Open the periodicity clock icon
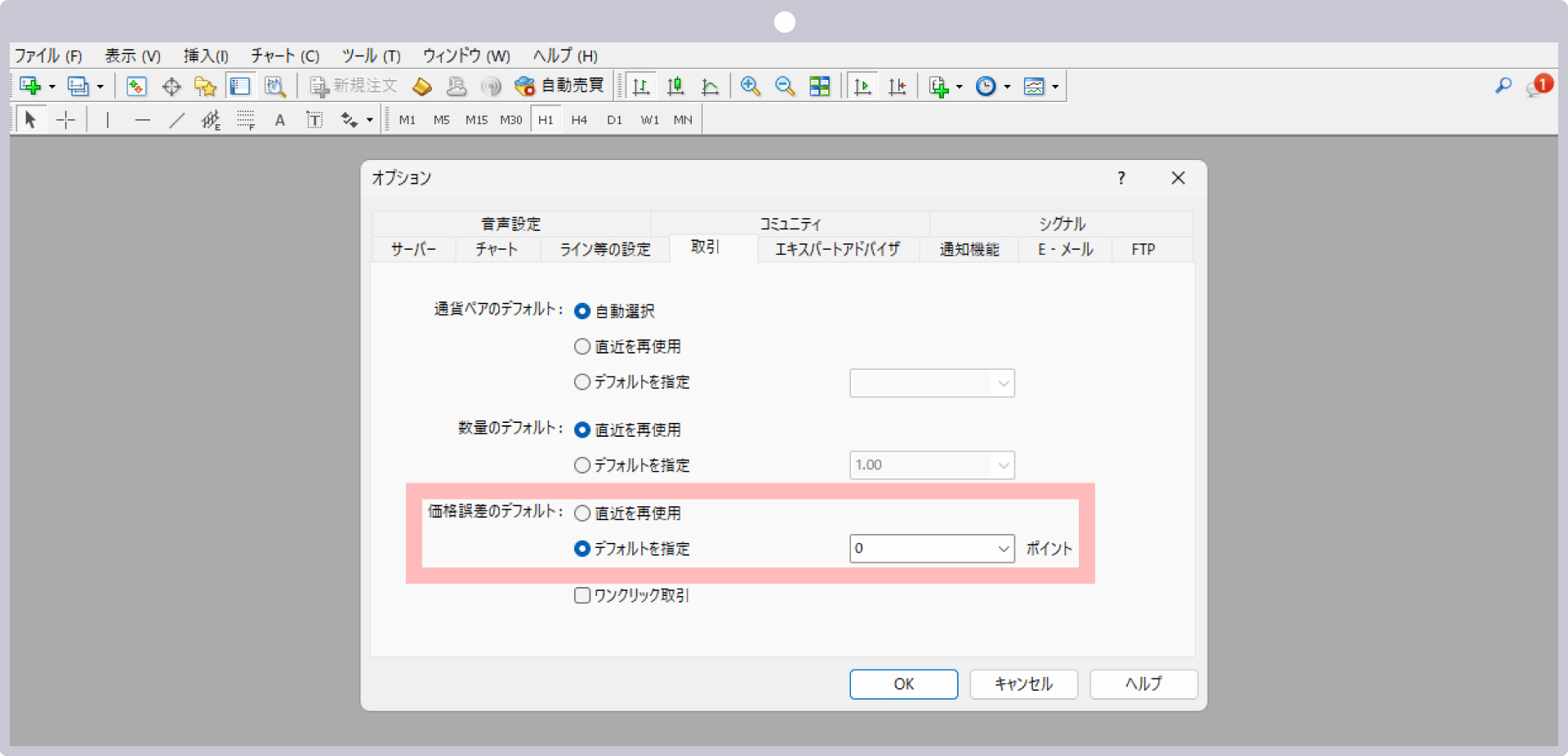Viewport: 1568px width, 756px height. coord(986,86)
